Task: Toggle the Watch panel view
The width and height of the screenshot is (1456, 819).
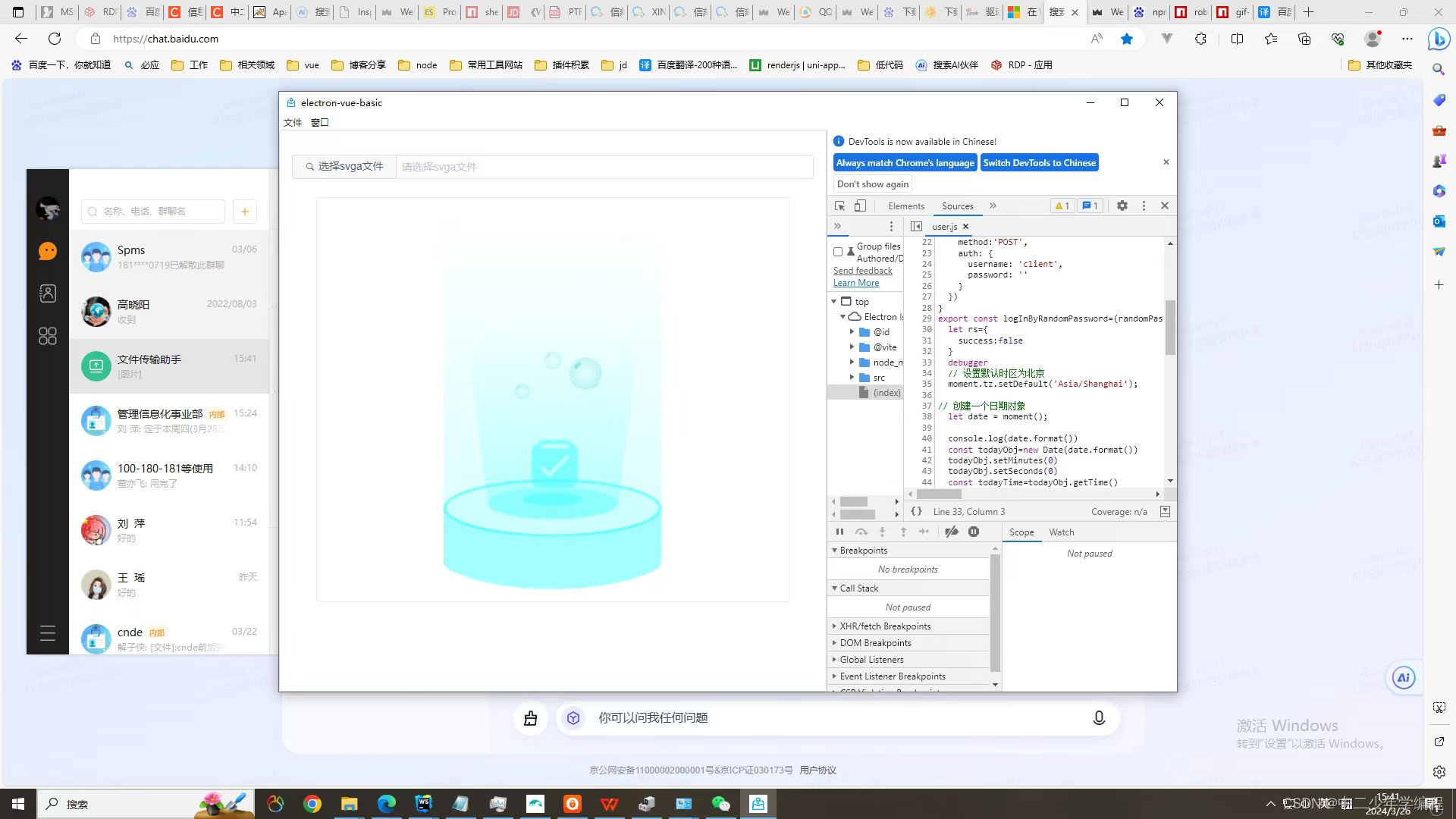Action: [1061, 531]
